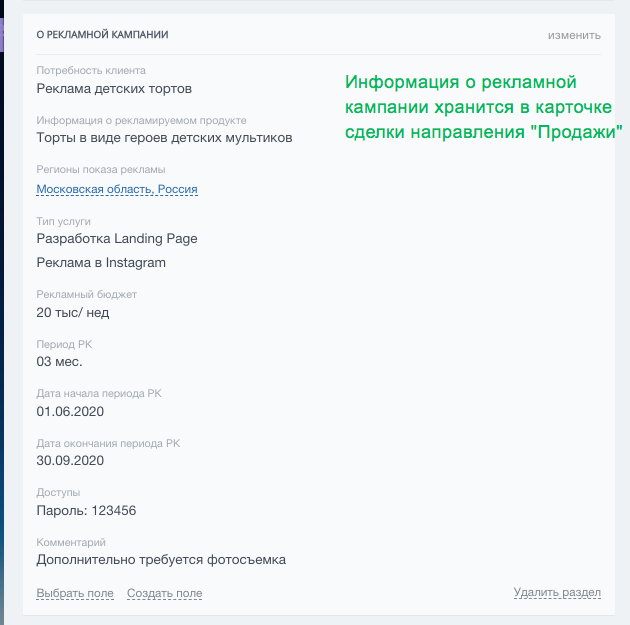This screenshot has width=630, height=625.
Task: Open the 'Московская область, Россия' region link
Action: pos(117,189)
